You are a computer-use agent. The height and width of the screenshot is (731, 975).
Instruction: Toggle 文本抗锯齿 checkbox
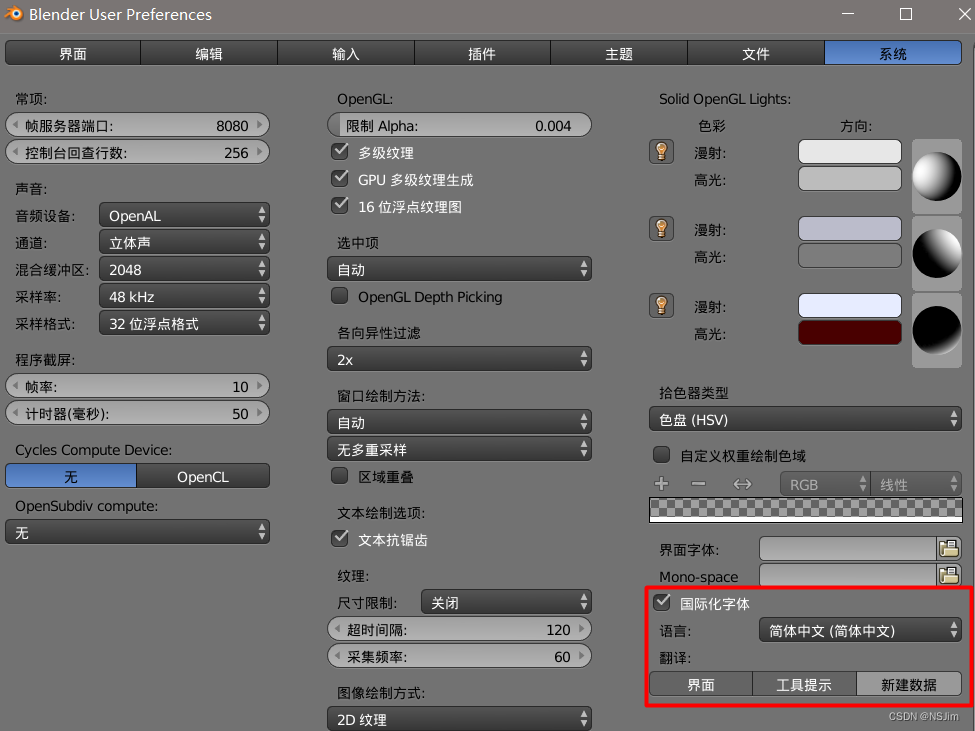pyautogui.click(x=340, y=538)
